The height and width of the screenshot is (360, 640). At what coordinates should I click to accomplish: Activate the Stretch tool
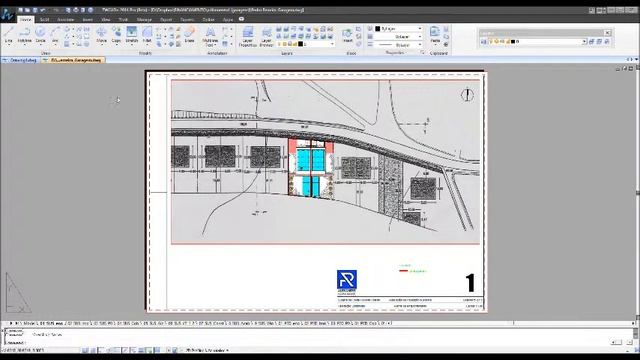[131, 35]
